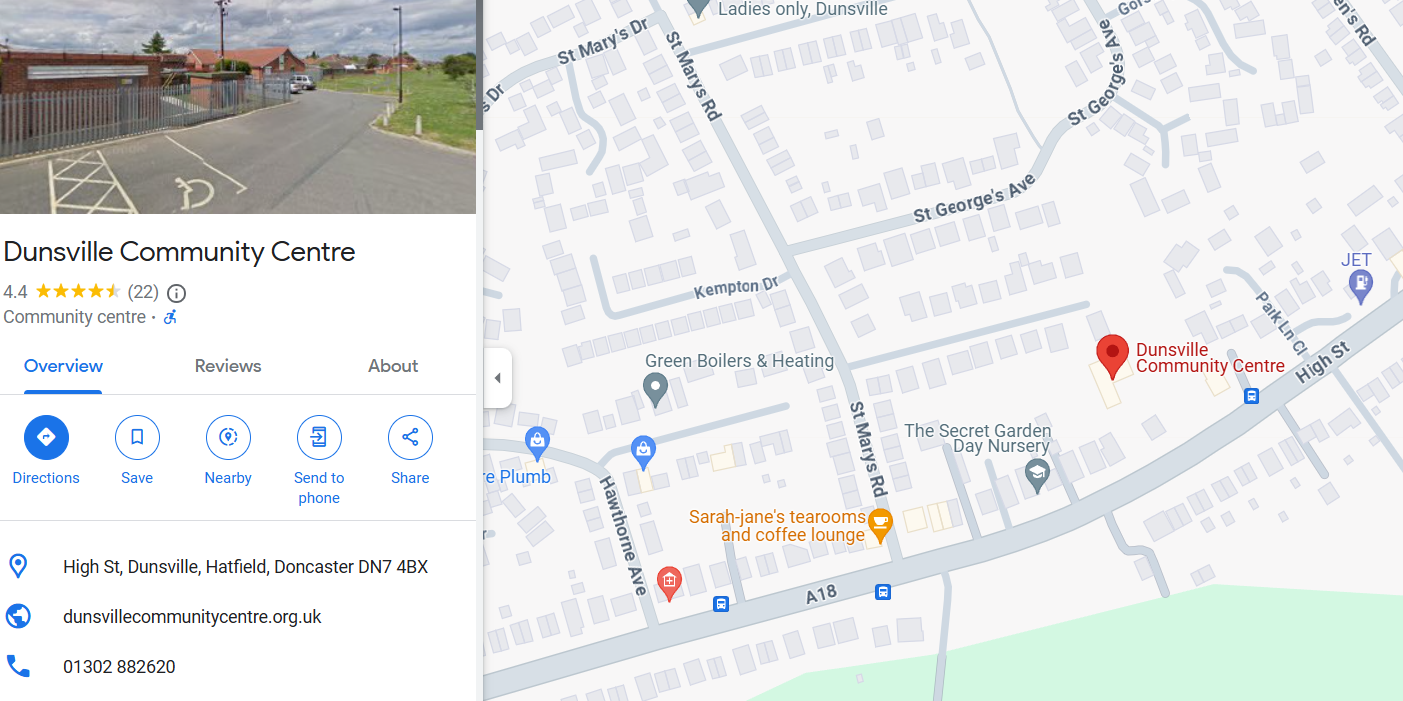Viewport: 1403px width, 701px height.
Task: Open dunsvillecommunitycentre.org.uk website link
Action: 192,617
